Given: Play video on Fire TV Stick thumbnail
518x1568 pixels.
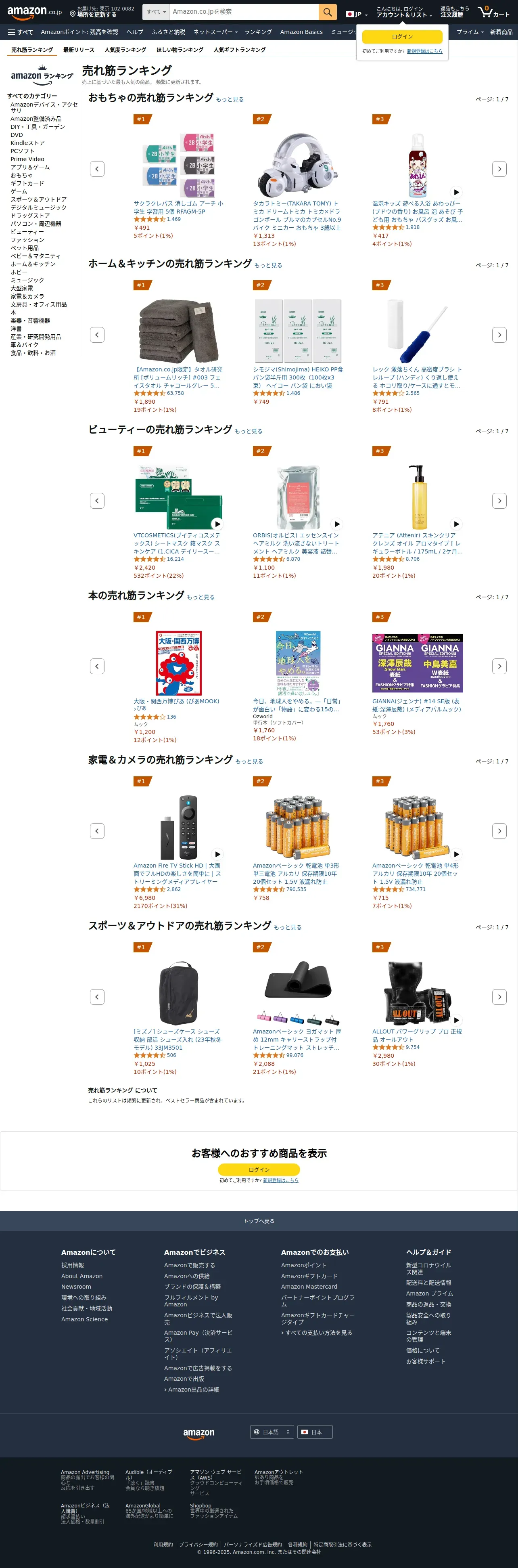Looking at the screenshot, I should click(217, 854).
